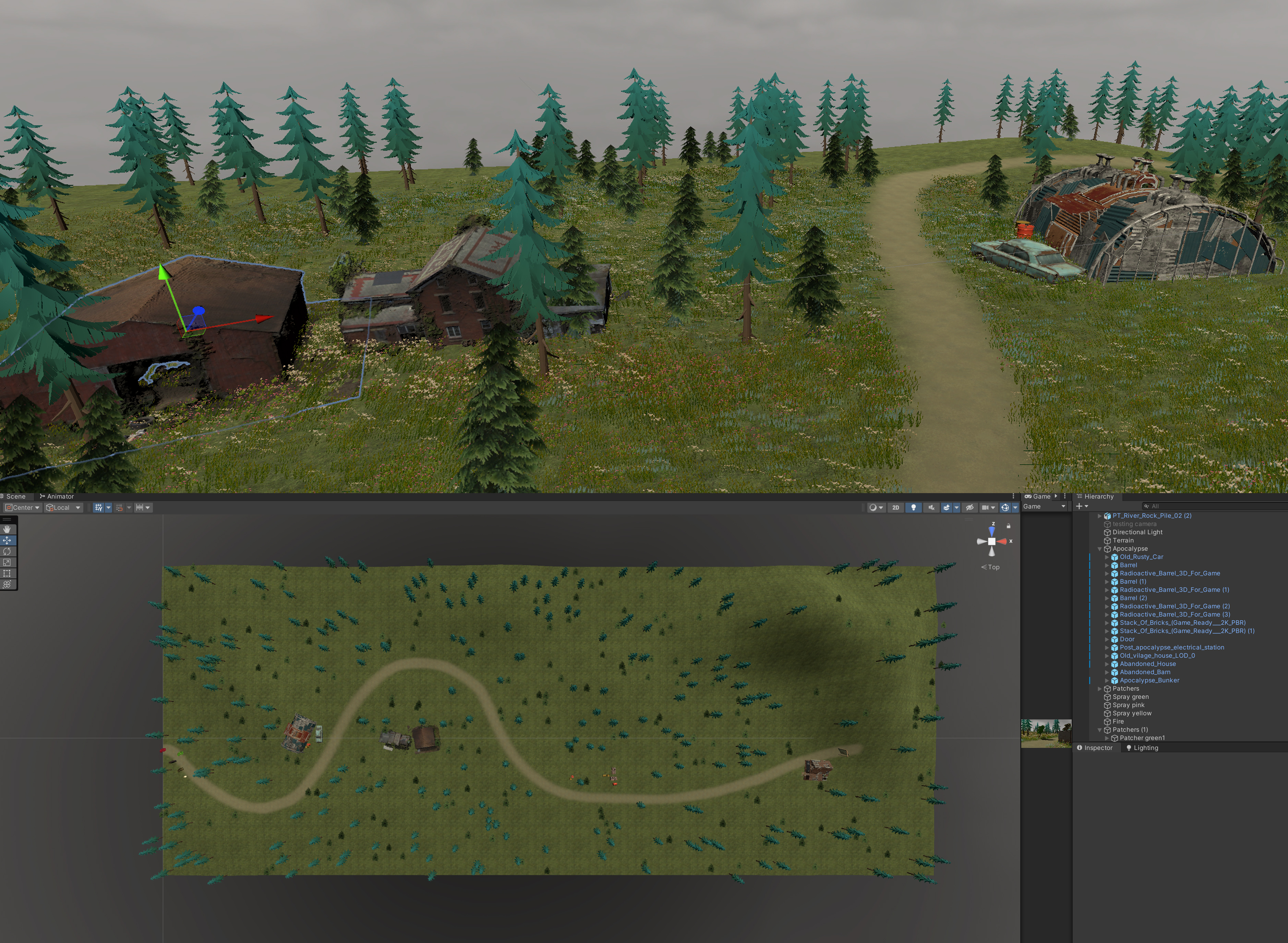
Task: Click the Top view label under gizmo
Action: pyautogui.click(x=993, y=567)
